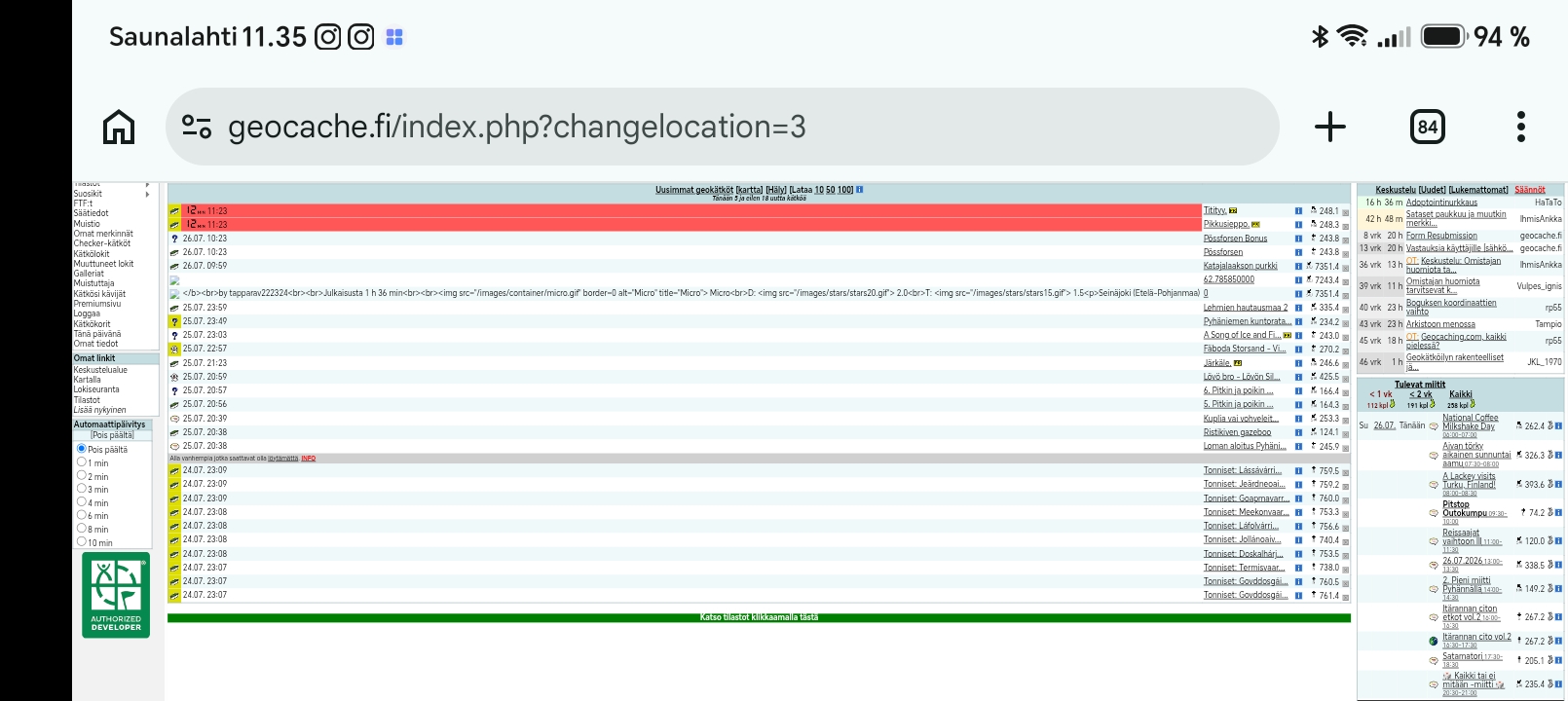Open Lukemattomat forum filter
1568x701 pixels.
(x=1478, y=190)
